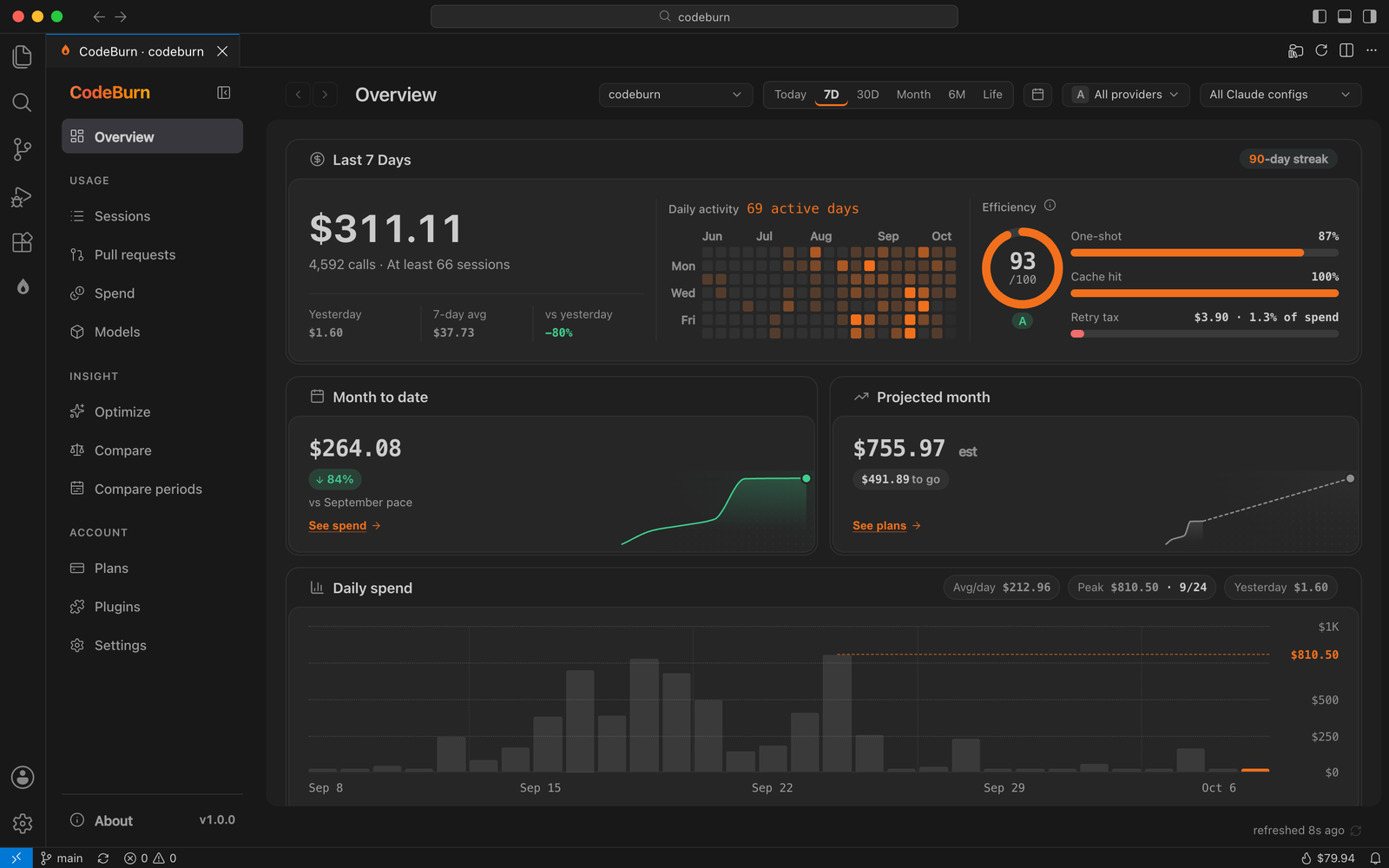The image size is (1389, 868).
Task: Open Accounts icon in activity bar
Action: pos(23,777)
